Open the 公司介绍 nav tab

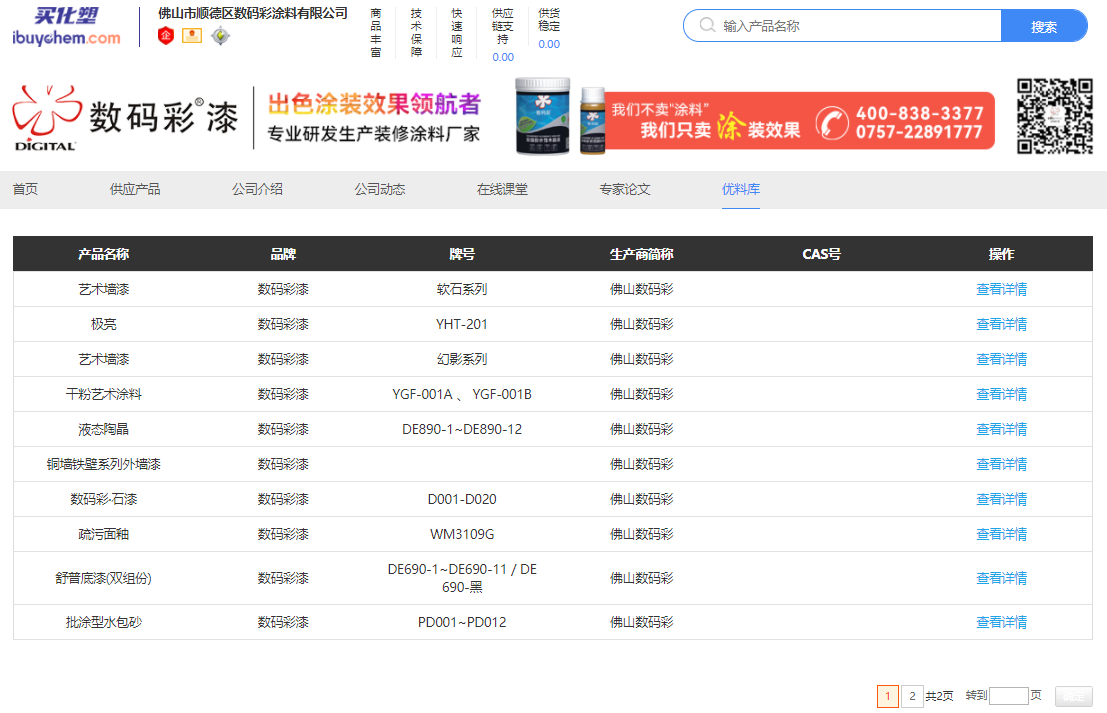(257, 189)
